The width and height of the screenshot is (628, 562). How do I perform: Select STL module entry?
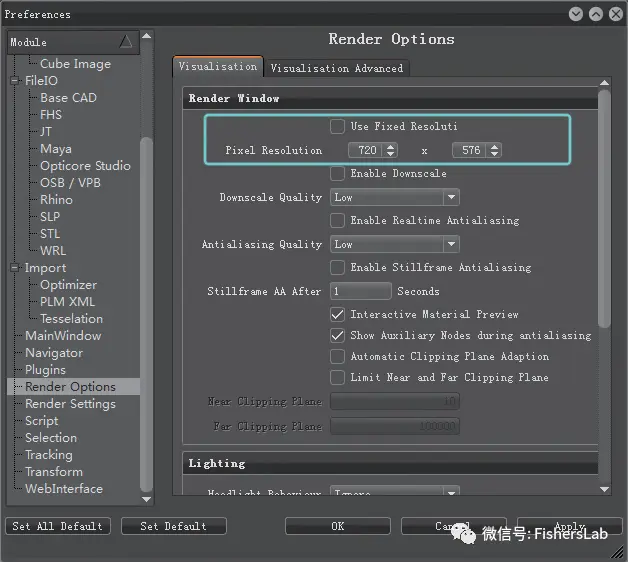pos(50,234)
